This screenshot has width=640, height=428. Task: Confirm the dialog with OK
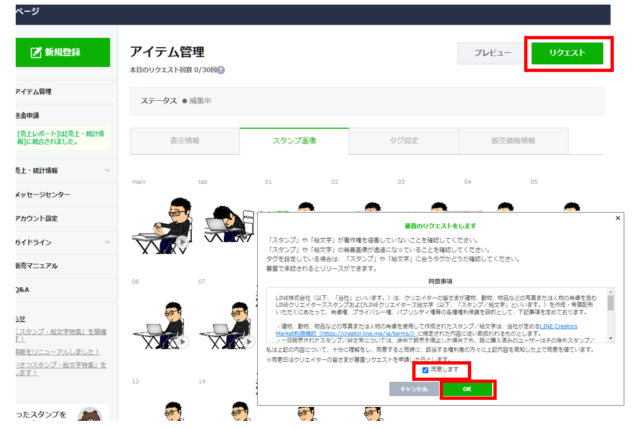pyautogui.click(x=467, y=389)
